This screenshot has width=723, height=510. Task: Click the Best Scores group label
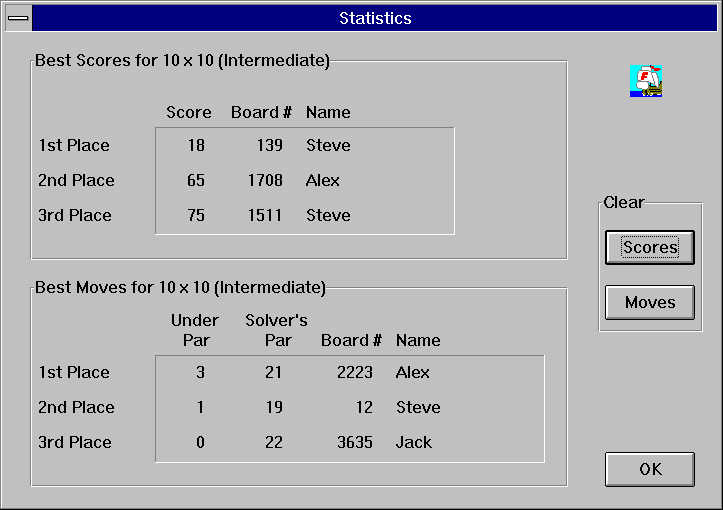pos(182,61)
